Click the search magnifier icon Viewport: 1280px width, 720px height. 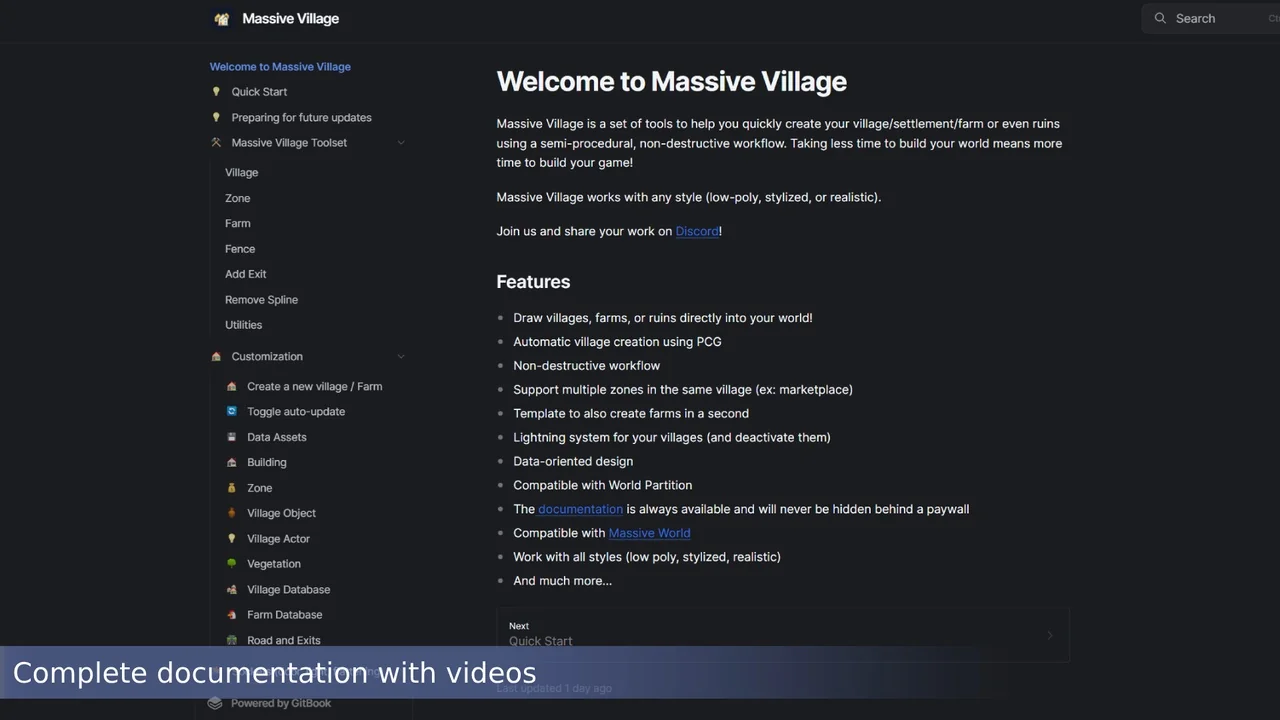(1160, 18)
